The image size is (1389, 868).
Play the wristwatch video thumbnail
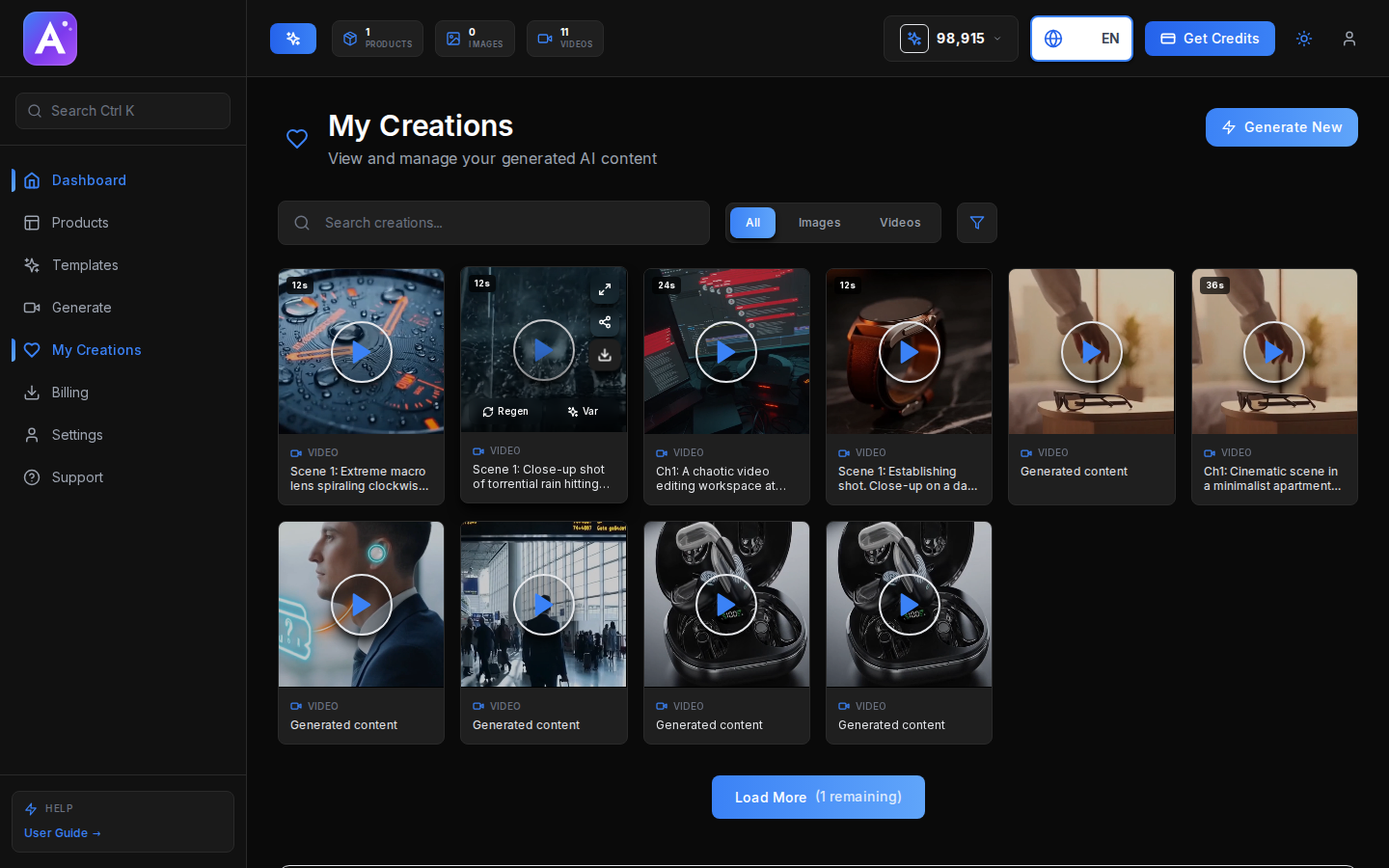909,352
